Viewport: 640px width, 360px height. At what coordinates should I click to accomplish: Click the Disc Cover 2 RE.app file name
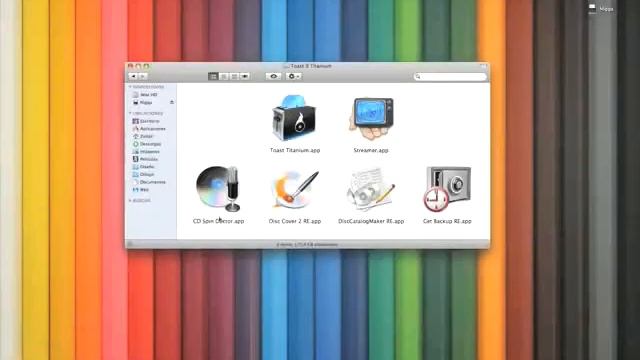click(295, 221)
